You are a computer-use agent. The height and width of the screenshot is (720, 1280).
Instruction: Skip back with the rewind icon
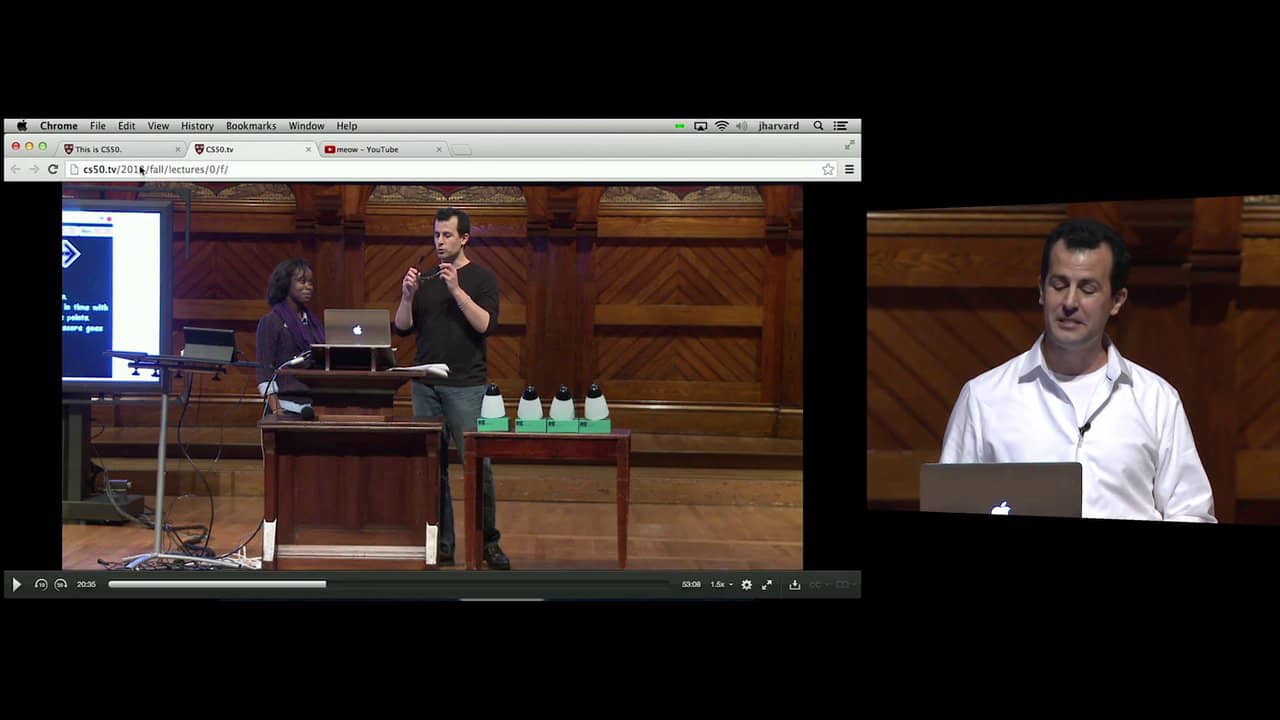click(x=41, y=585)
